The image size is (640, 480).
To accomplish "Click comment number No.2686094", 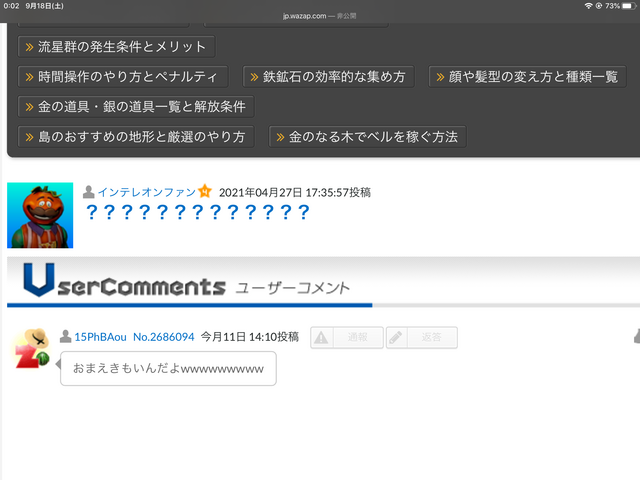I will 163,337.
